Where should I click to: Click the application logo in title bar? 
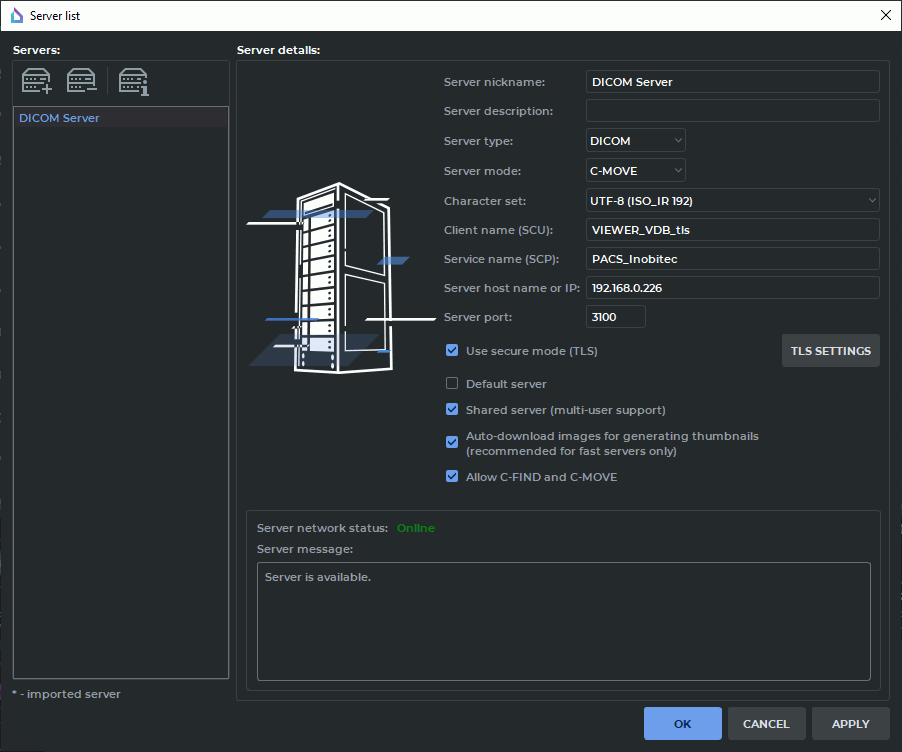pyautogui.click(x=15, y=15)
